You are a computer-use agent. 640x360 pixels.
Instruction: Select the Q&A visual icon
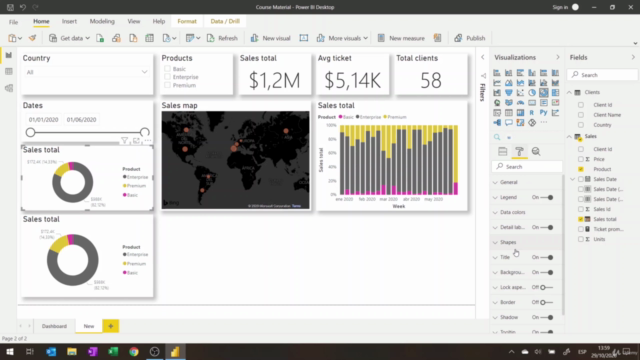pos(509,122)
